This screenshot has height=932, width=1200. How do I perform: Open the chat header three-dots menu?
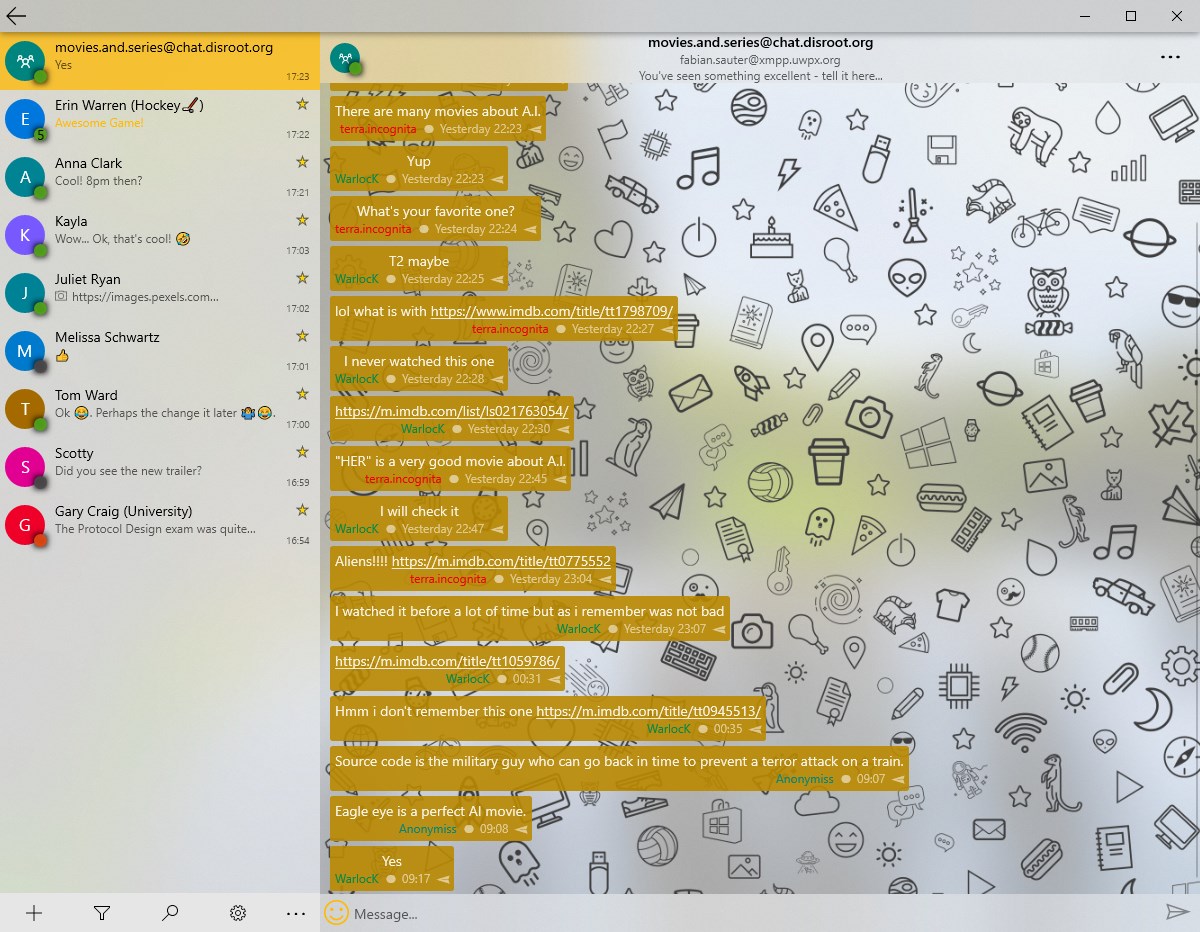(x=1170, y=58)
